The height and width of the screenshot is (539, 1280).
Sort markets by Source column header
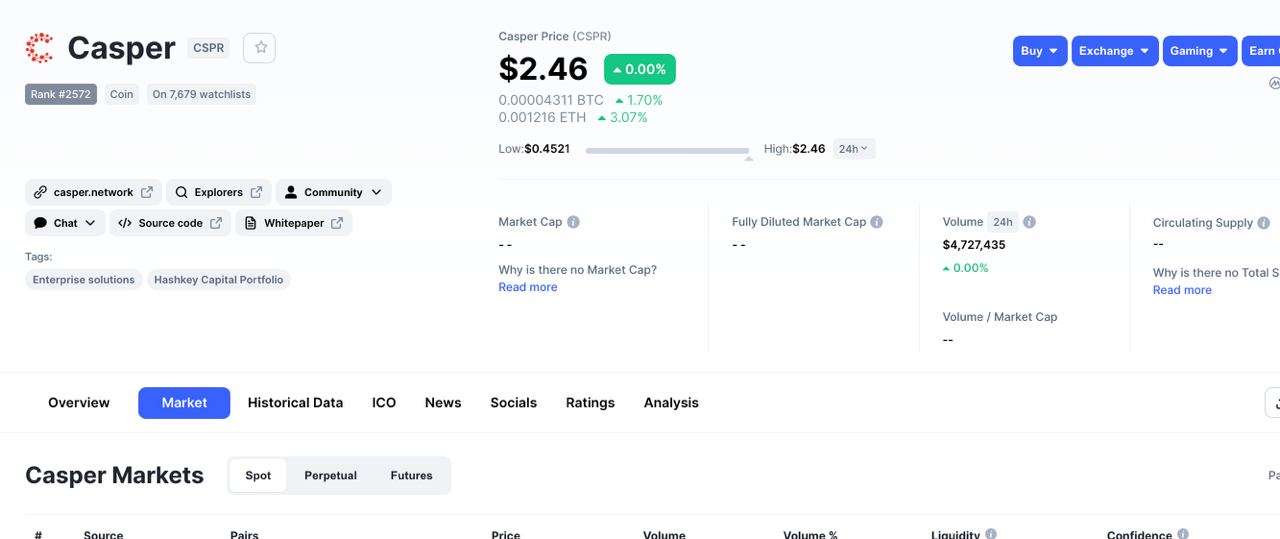[103, 535]
